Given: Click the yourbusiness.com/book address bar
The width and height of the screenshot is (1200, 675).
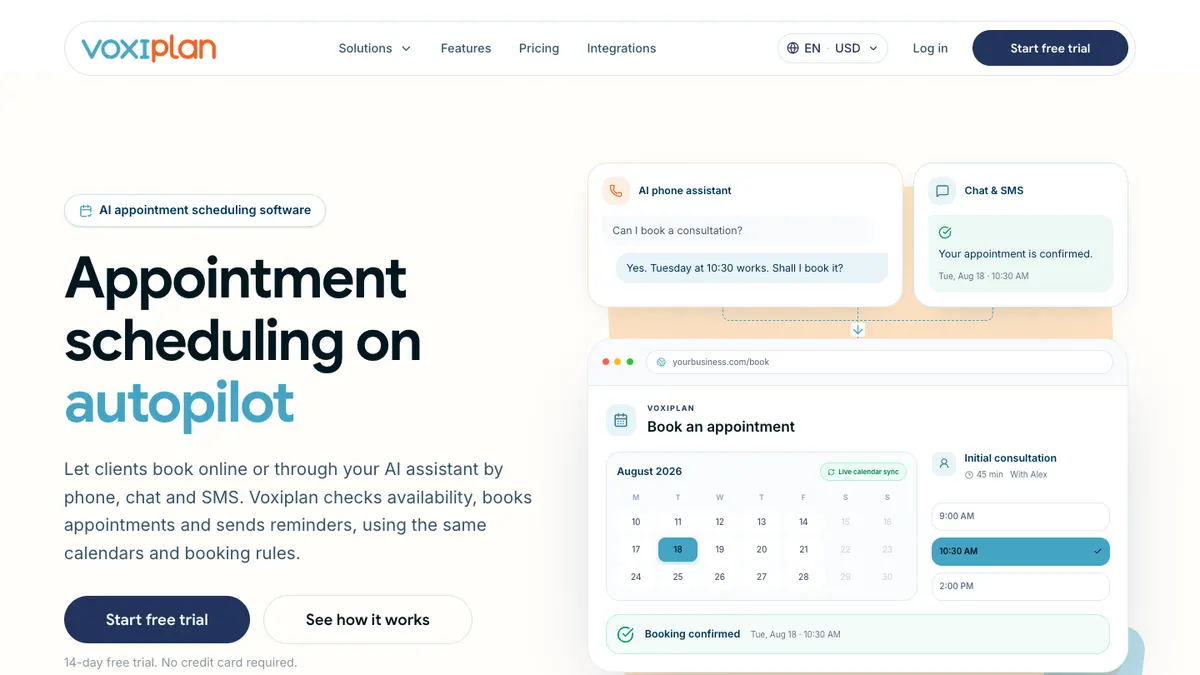Looking at the screenshot, I should [x=880, y=362].
